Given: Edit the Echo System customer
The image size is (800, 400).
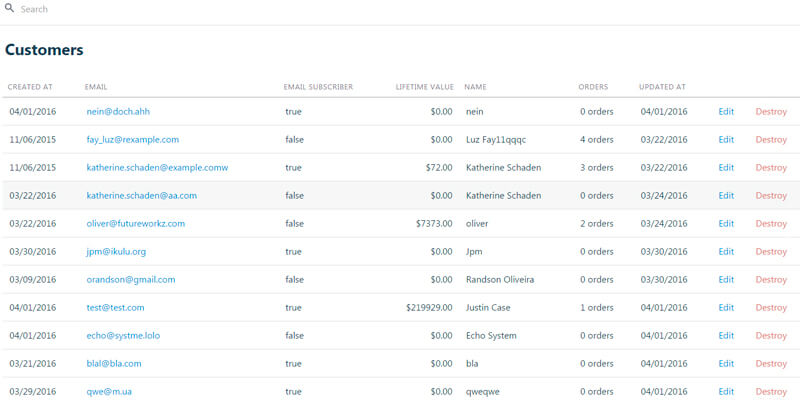Looking at the screenshot, I should point(726,336).
